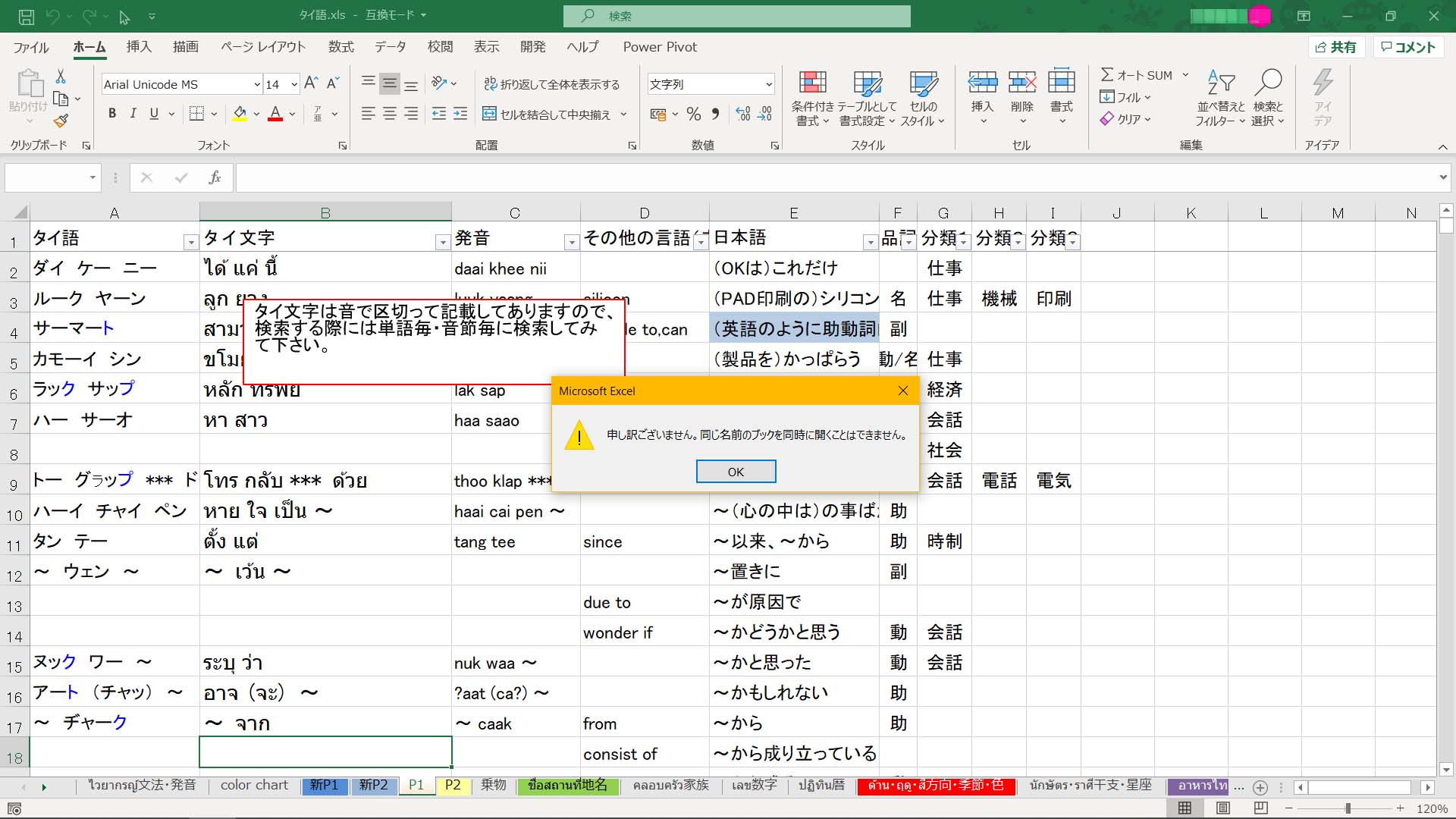Switch to the 挿入 ribbon tab
Viewport: 1456px width, 819px height.
point(139,47)
